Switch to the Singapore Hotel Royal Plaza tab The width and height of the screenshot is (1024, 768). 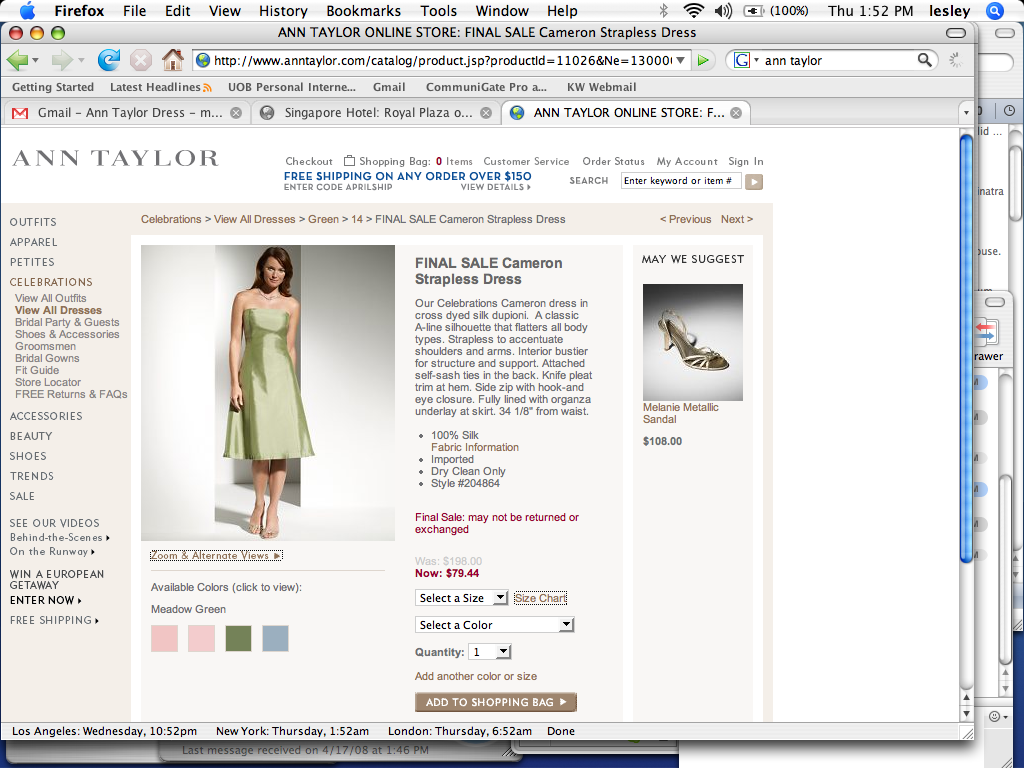[375, 113]
